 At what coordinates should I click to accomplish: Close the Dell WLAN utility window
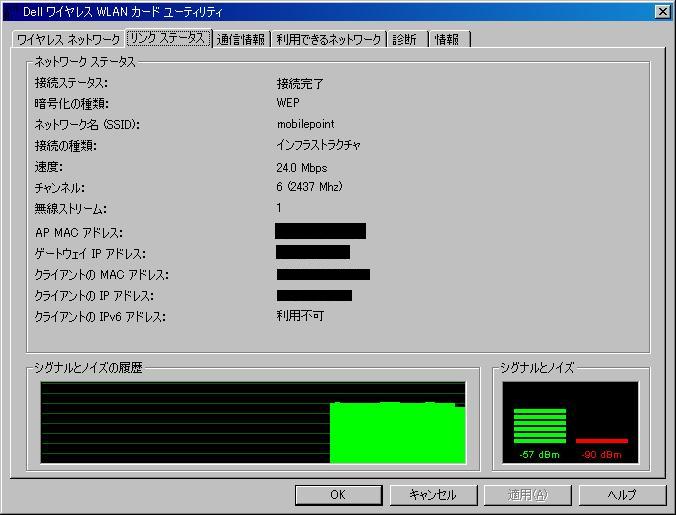click(x=662, y=12)
